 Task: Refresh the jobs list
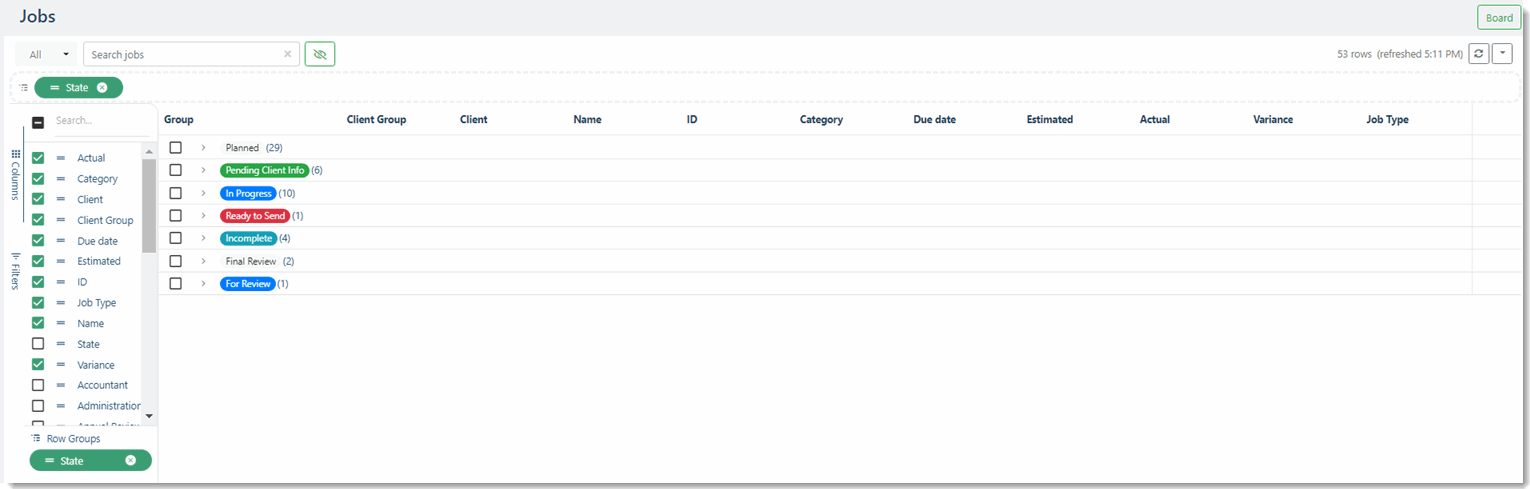(1479, 54)
